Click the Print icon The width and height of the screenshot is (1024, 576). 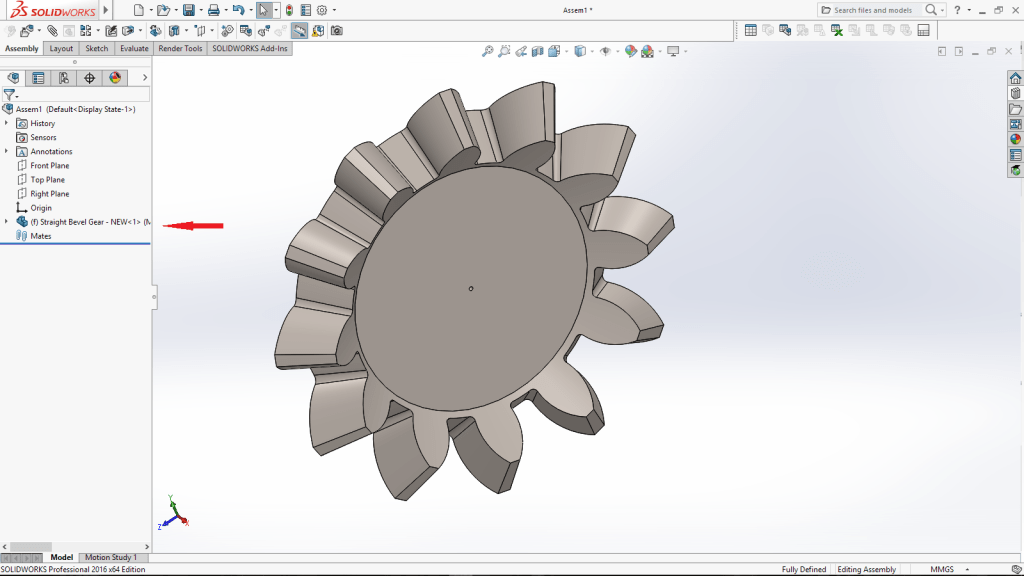coord(213,10)
